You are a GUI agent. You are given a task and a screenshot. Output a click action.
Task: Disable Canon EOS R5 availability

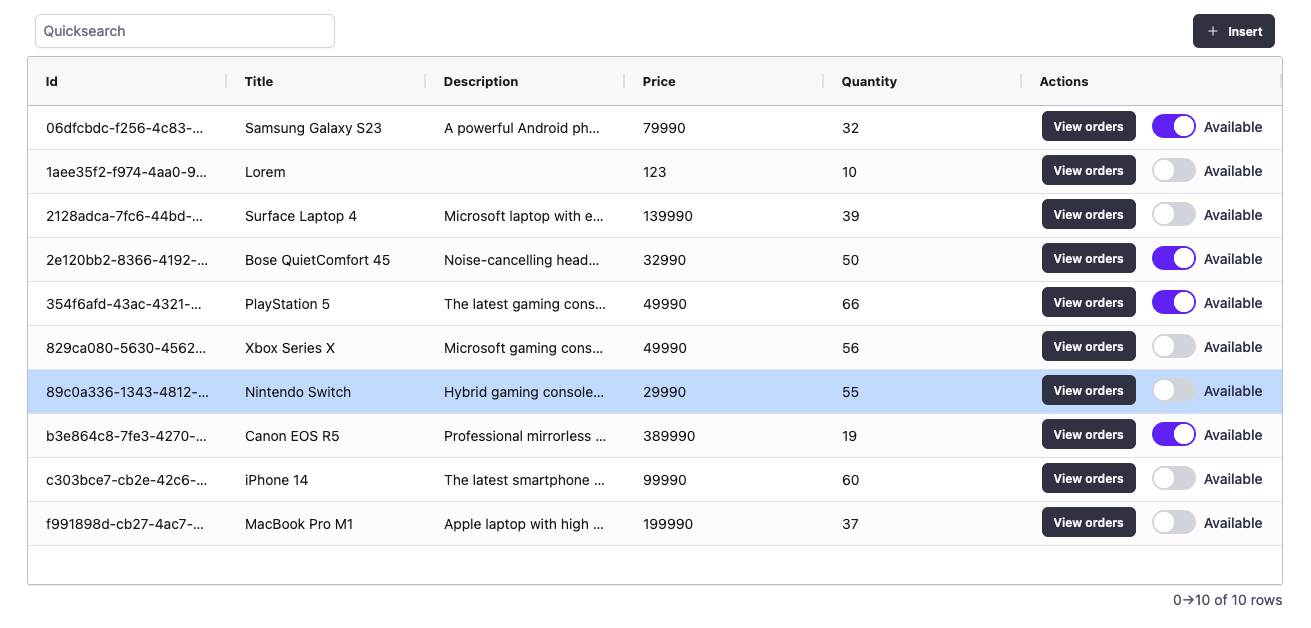[x=1173, y=434]
